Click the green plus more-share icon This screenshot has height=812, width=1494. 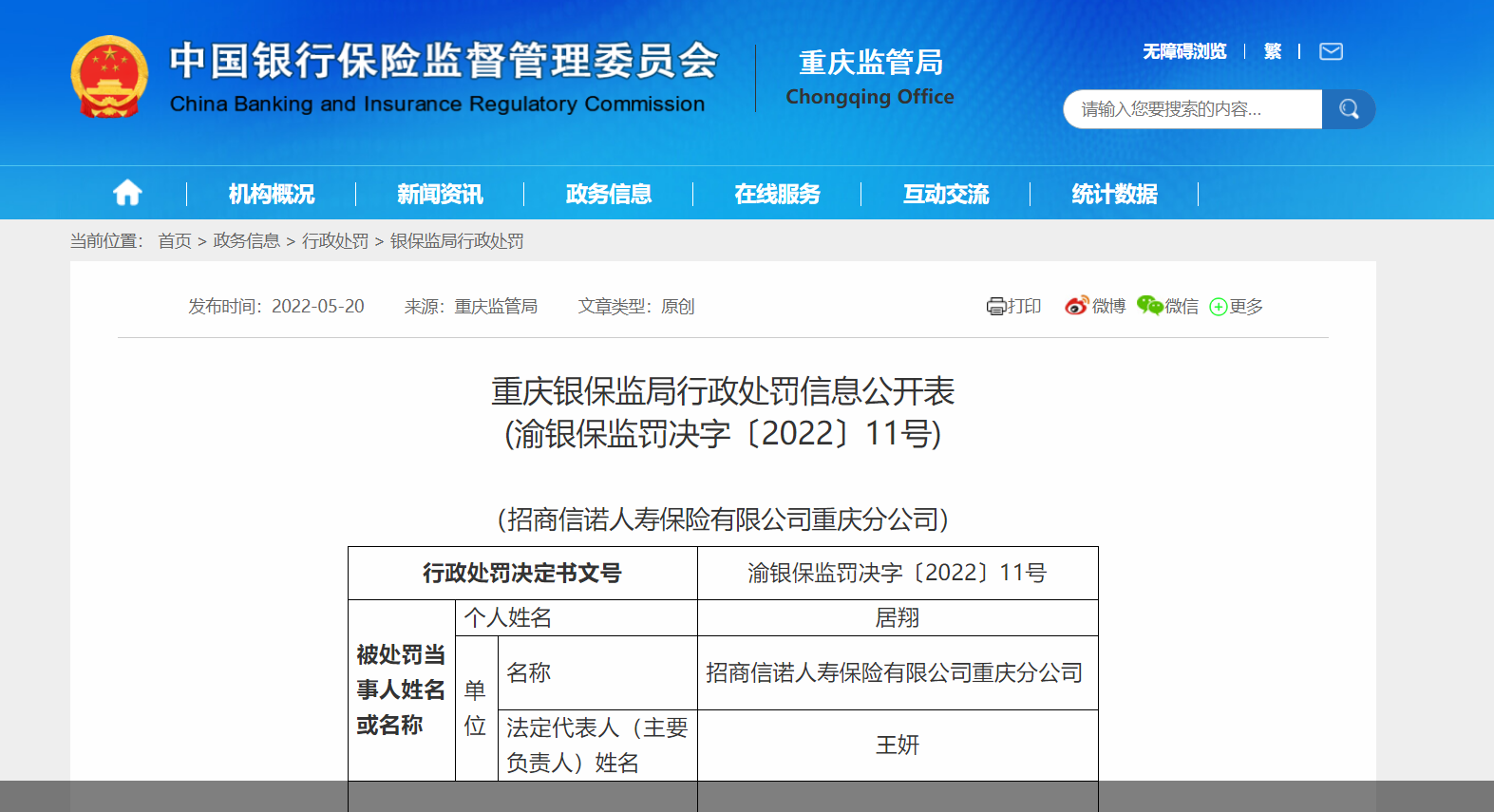pos(1218,307)
